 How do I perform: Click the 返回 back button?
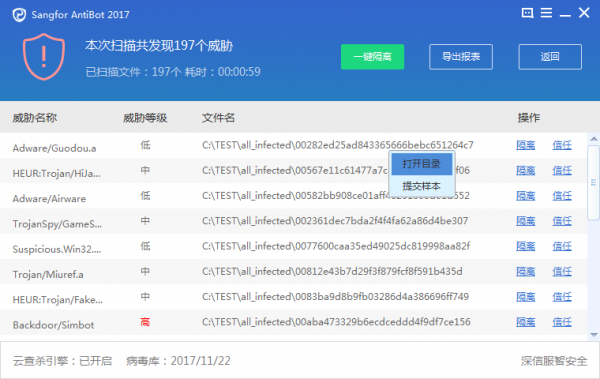[x=550, y=57]
